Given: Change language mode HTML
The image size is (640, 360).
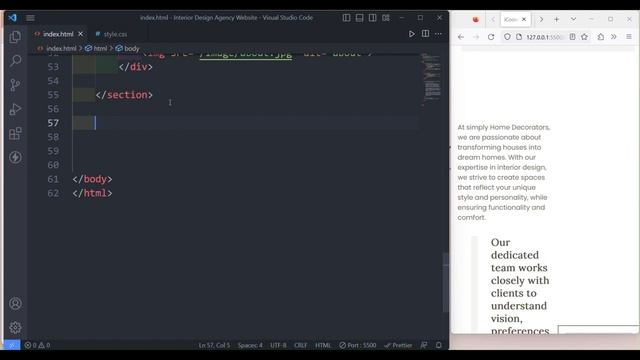Looking at the screenshot, I should tap(323, 345).
